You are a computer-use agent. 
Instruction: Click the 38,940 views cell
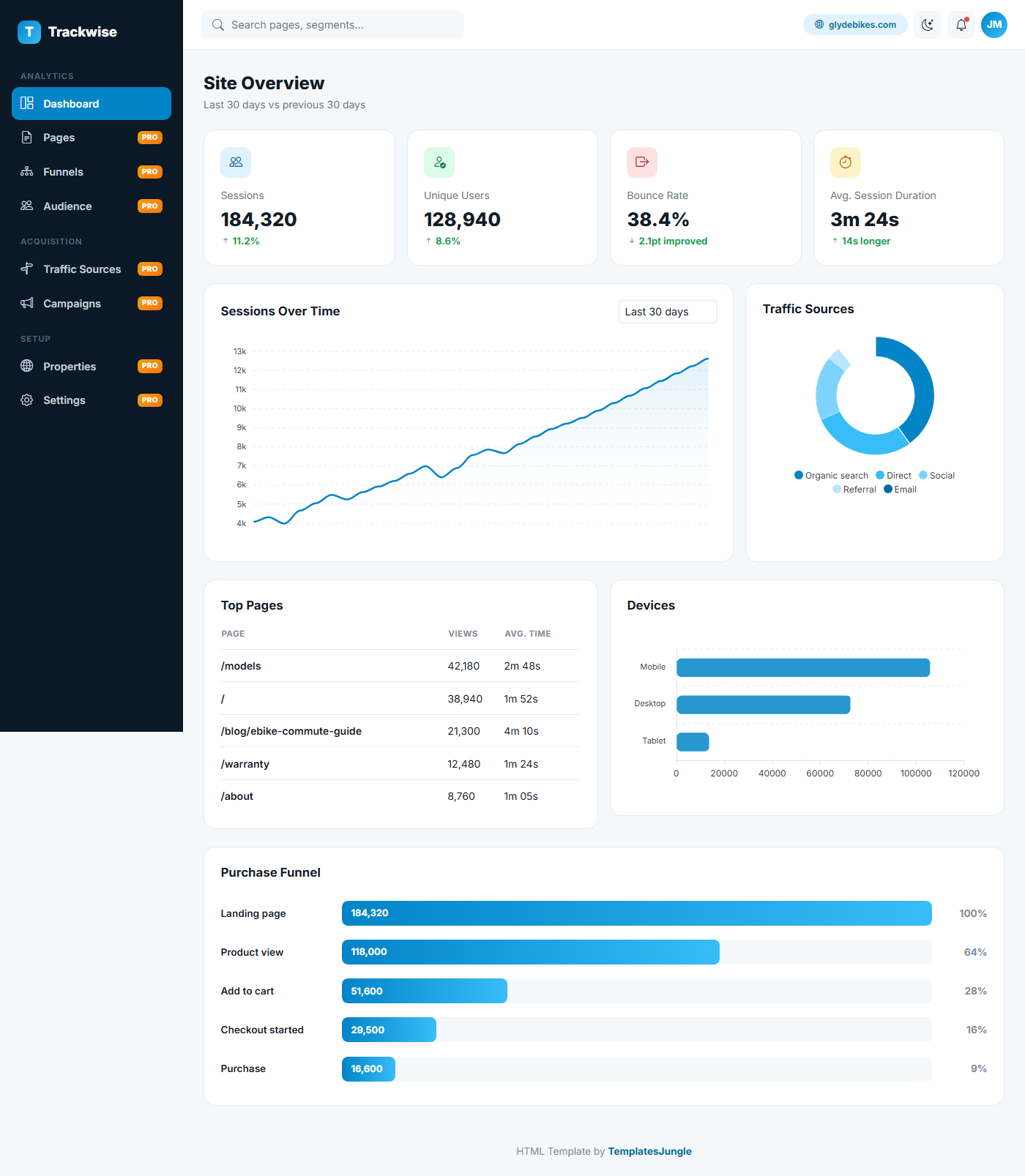click(x=465, y=699)
